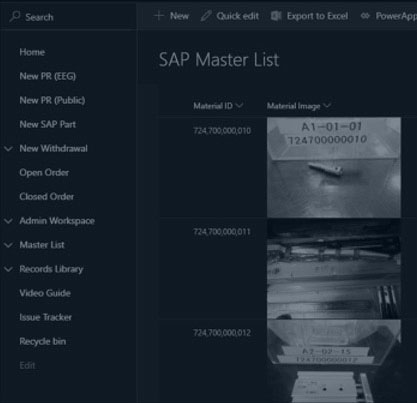Open New SAP Part page

[x=48, y=124]
